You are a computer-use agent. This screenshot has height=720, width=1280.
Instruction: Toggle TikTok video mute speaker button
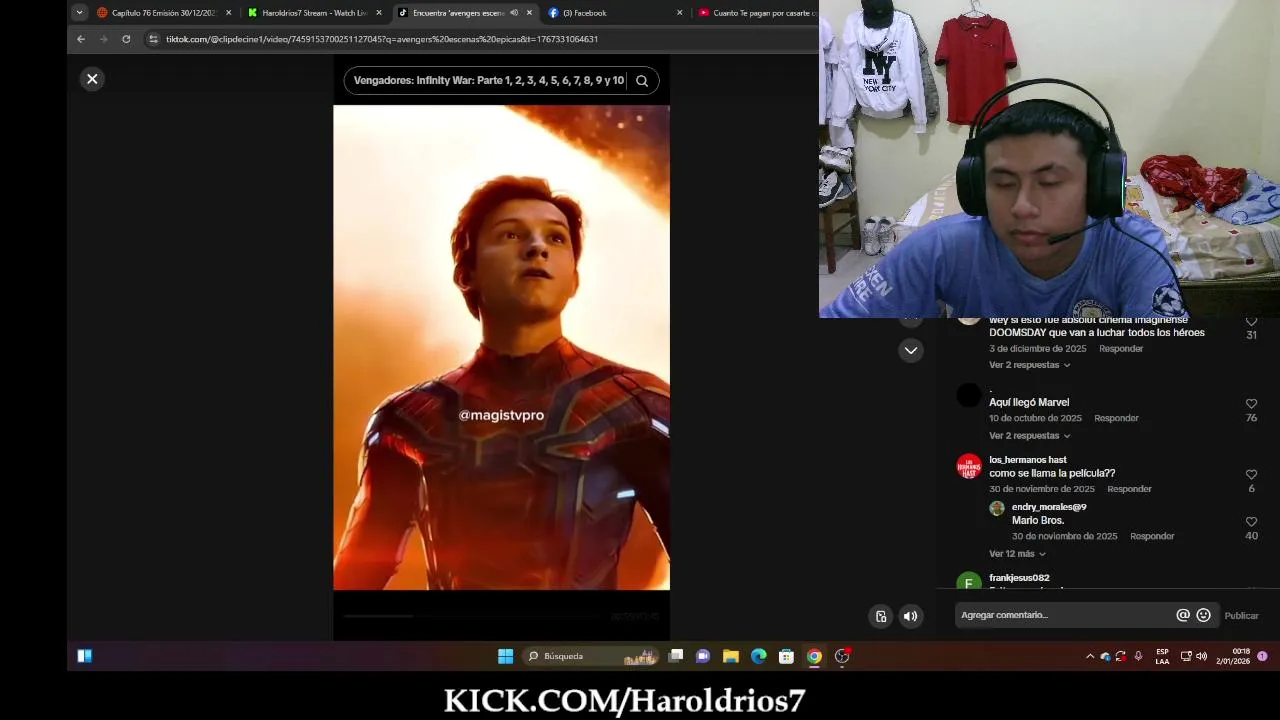(910, 616)
